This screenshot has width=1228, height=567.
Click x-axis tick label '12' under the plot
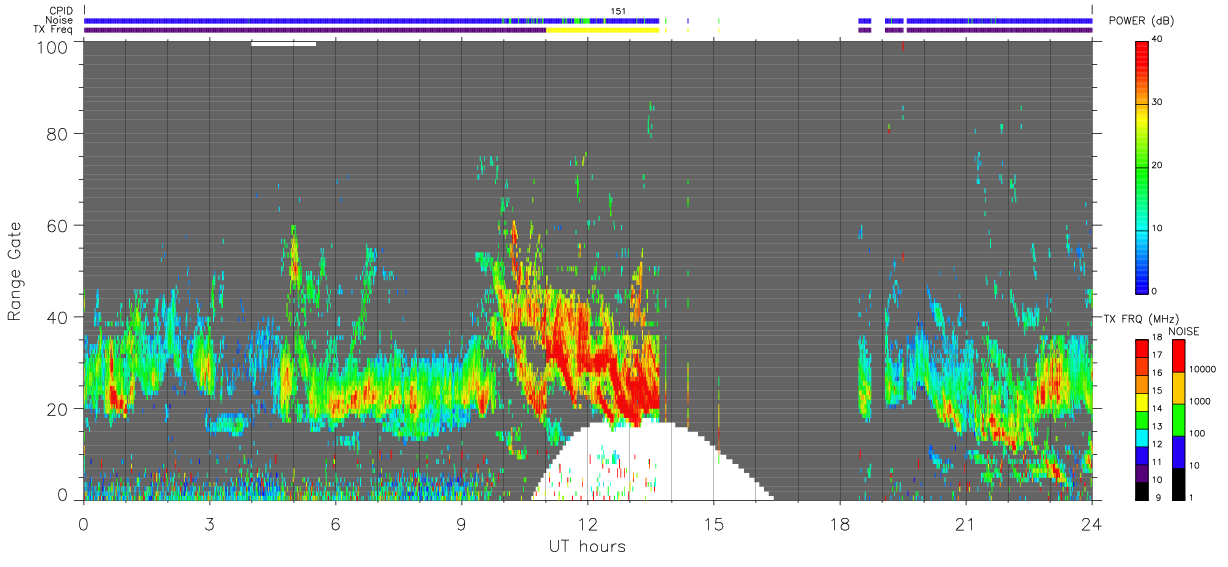point(587,524)
